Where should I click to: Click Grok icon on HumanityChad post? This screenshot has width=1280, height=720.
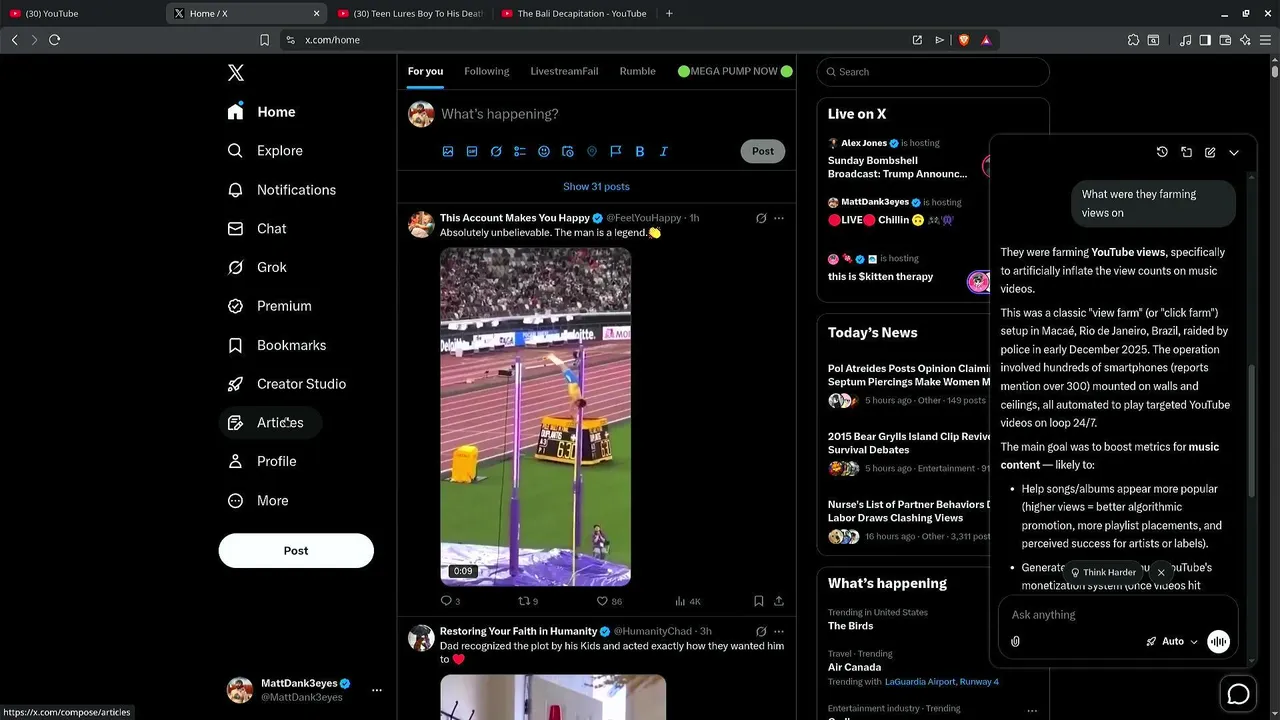click(x=761, y=632)
